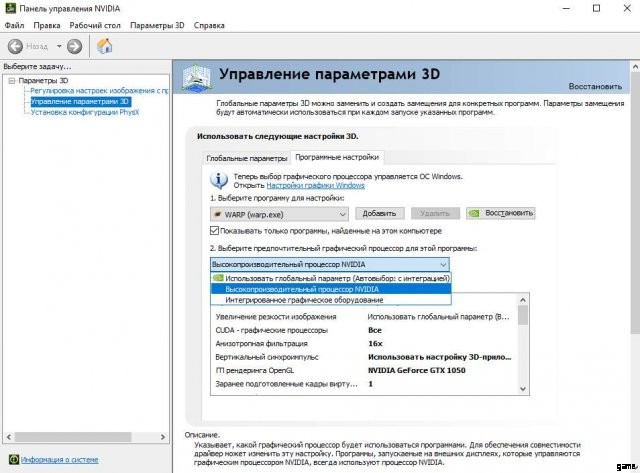Open the Правка menu

(47, 25)
